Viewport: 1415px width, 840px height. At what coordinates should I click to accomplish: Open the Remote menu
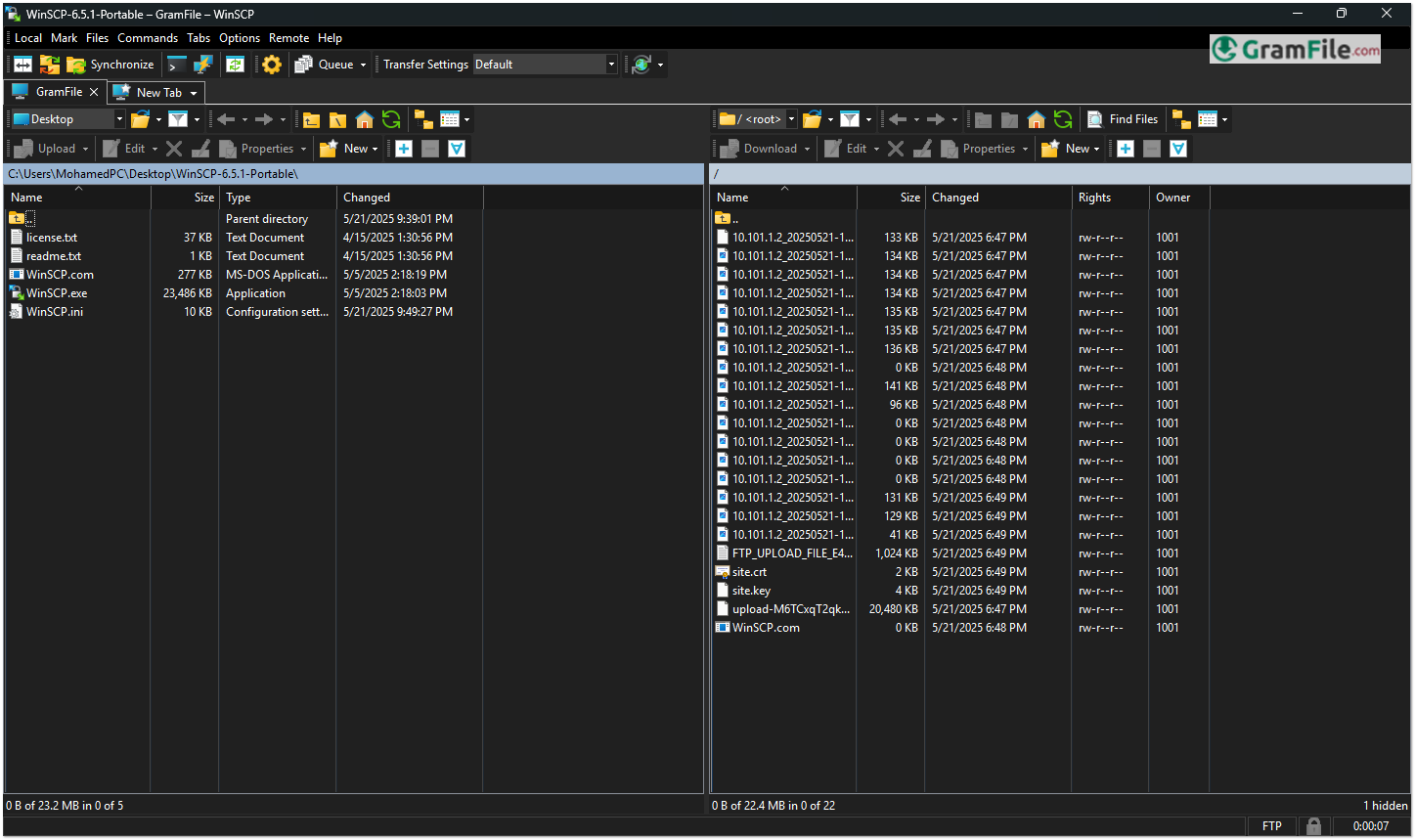(x=289, y=38)
